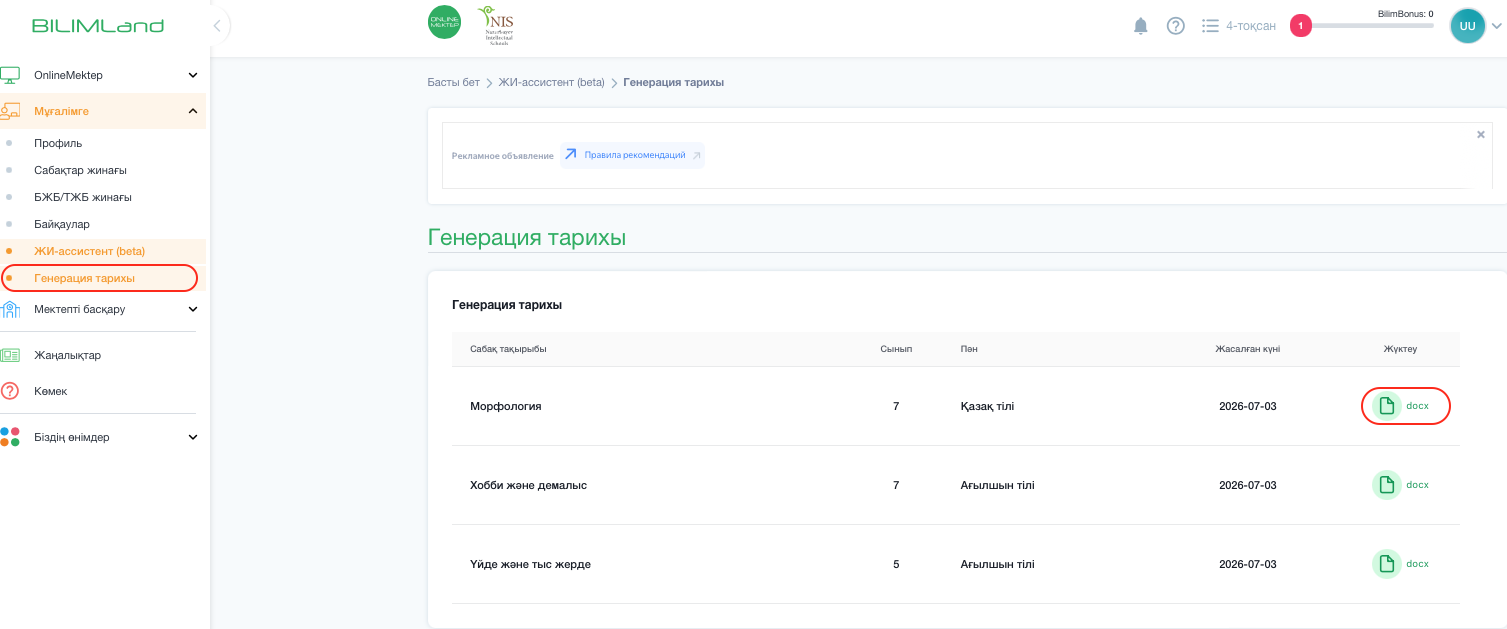
Task: Click the Біздің өнімдер colored dots icon
Action: click(x=10, y=437)
